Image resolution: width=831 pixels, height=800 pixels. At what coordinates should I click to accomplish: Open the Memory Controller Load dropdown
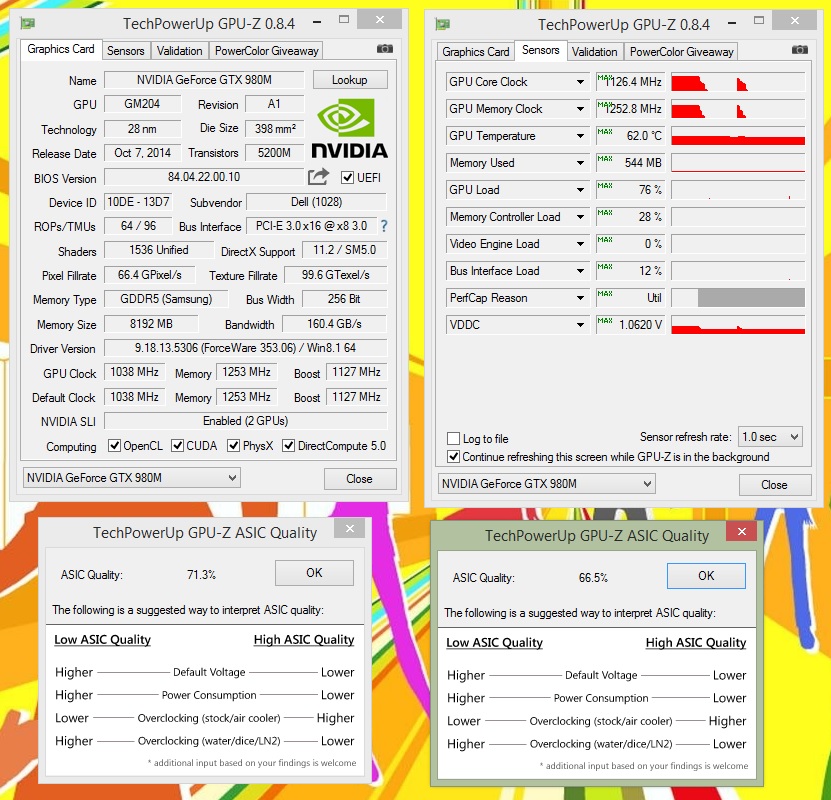(580, 217)
